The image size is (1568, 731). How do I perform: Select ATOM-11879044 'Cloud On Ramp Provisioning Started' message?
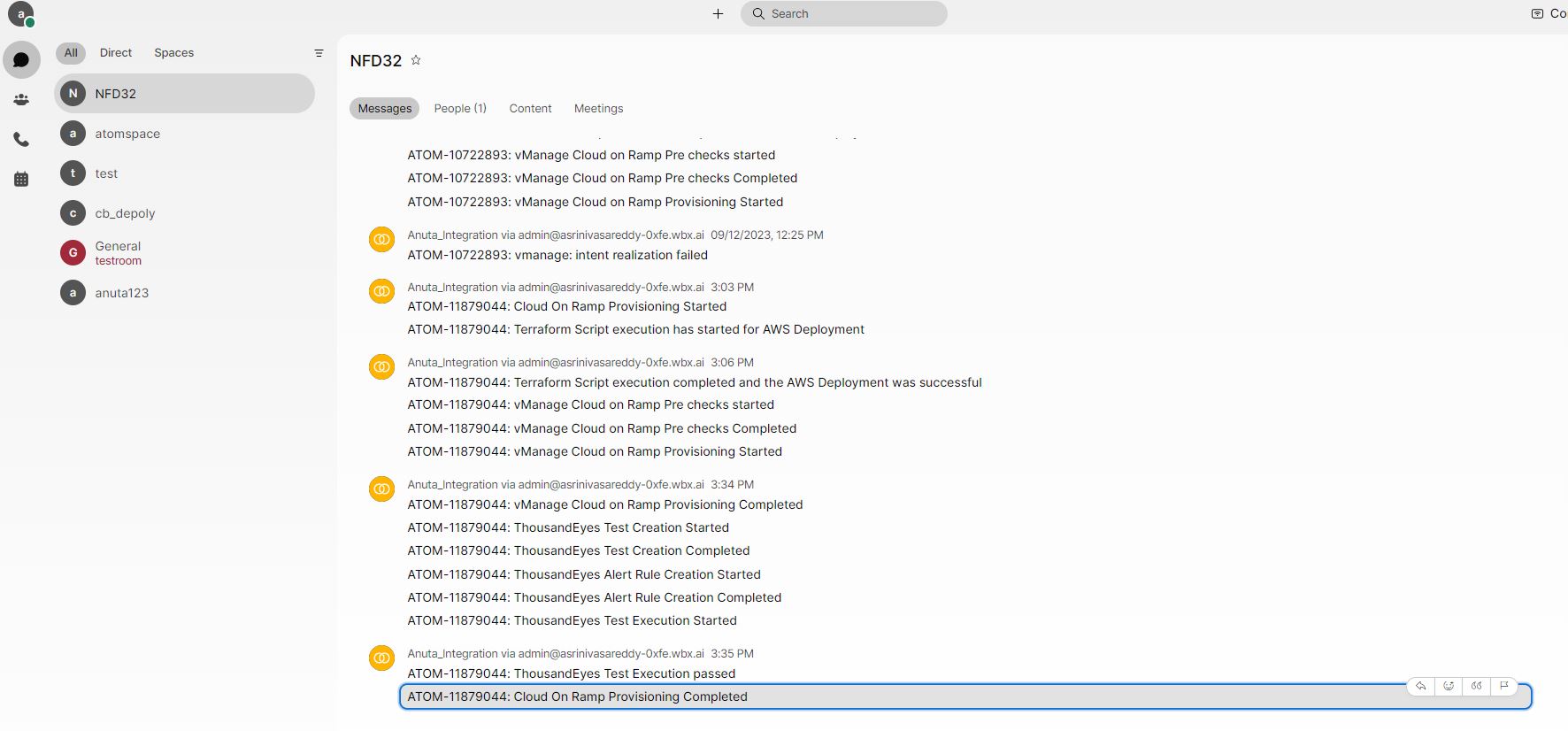pos(566,306)
